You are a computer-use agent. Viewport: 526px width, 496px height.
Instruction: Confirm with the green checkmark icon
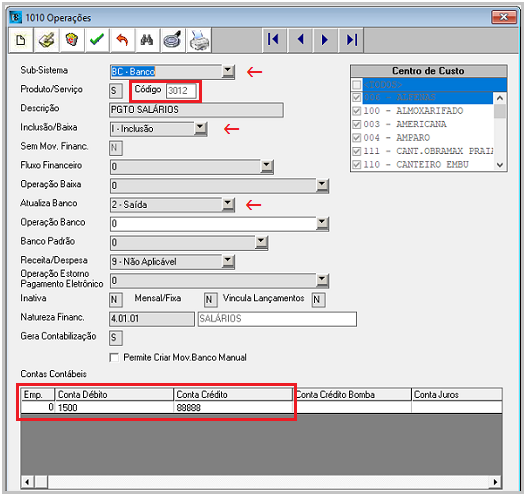(97, 40)
